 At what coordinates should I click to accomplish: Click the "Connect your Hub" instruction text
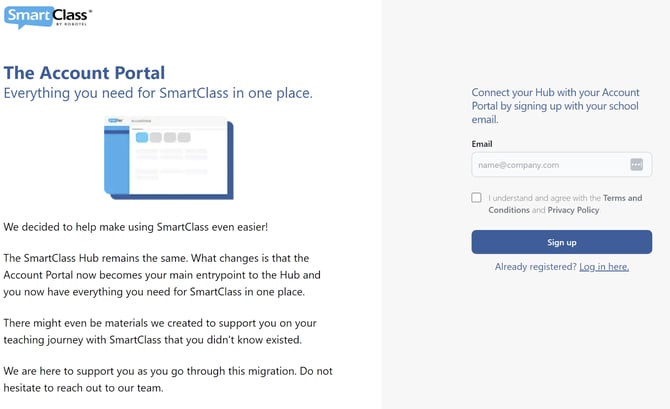(x=555, y=106)
